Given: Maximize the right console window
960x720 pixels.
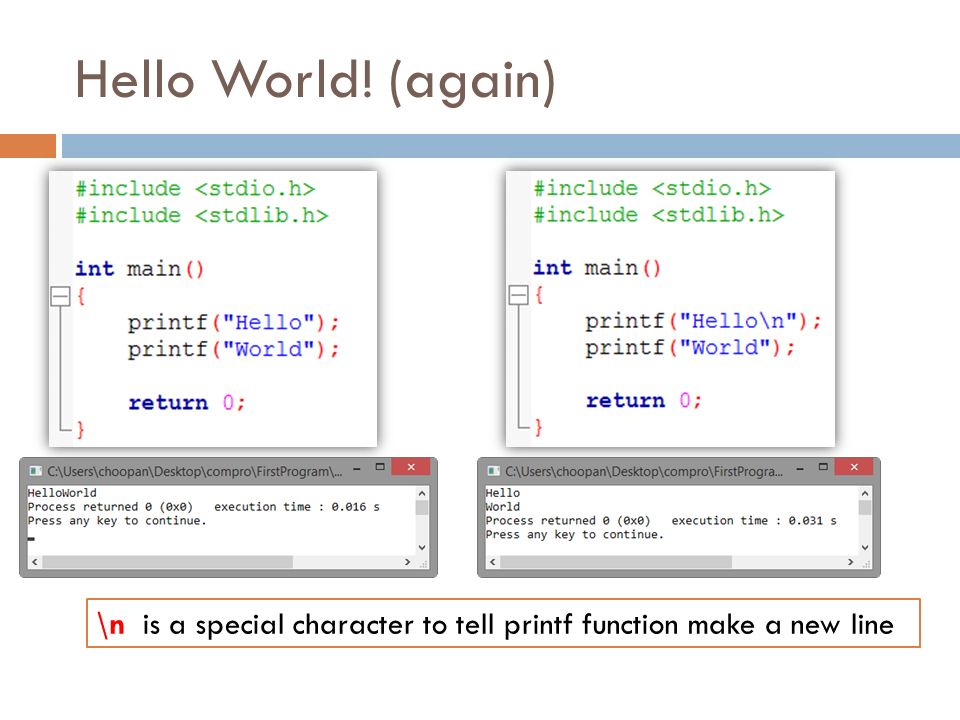Looking at the screenshot, I should (x=823, y=467).
